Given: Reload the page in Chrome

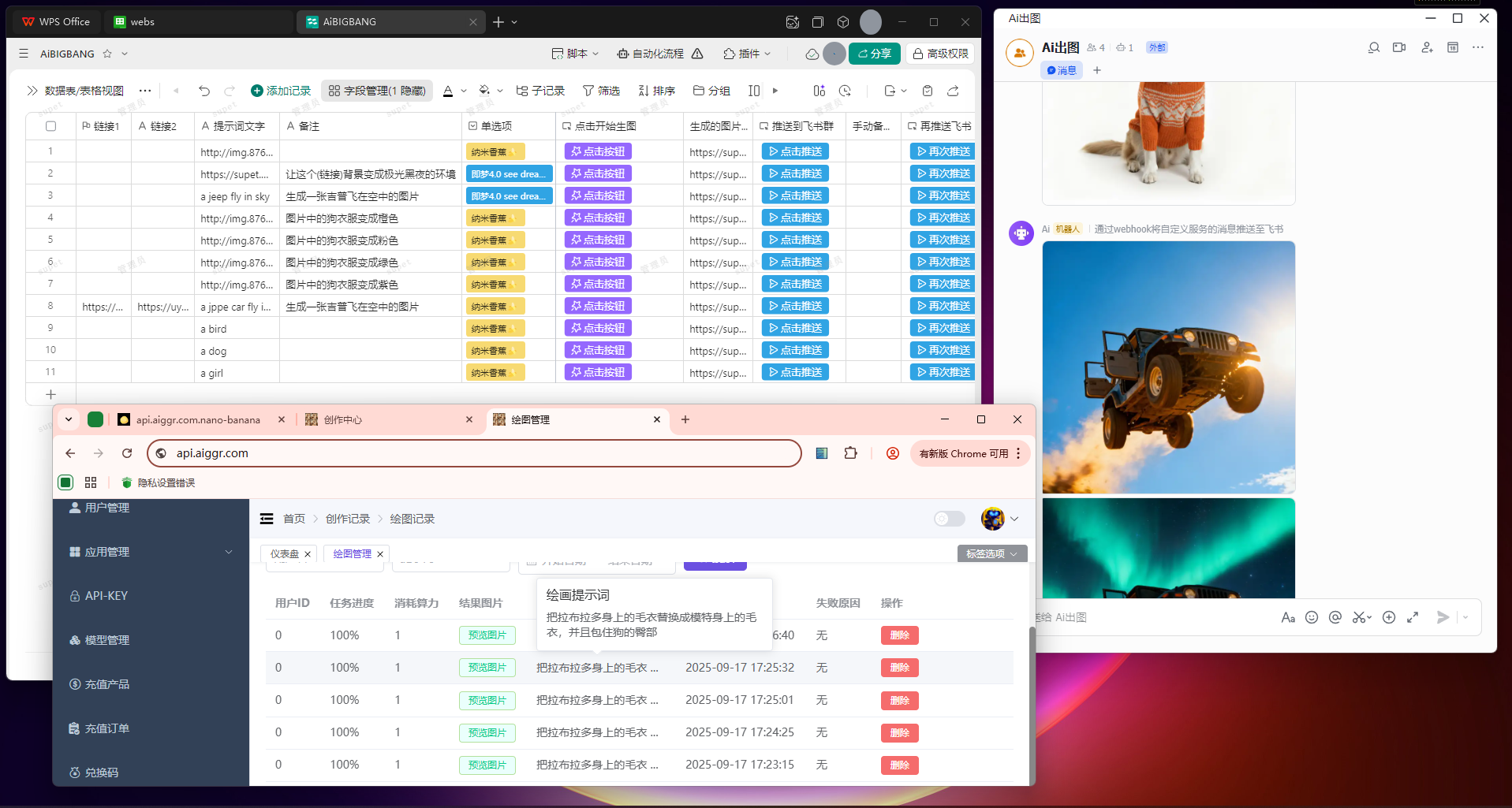Looking at the screenshot, I should point(127,453).
